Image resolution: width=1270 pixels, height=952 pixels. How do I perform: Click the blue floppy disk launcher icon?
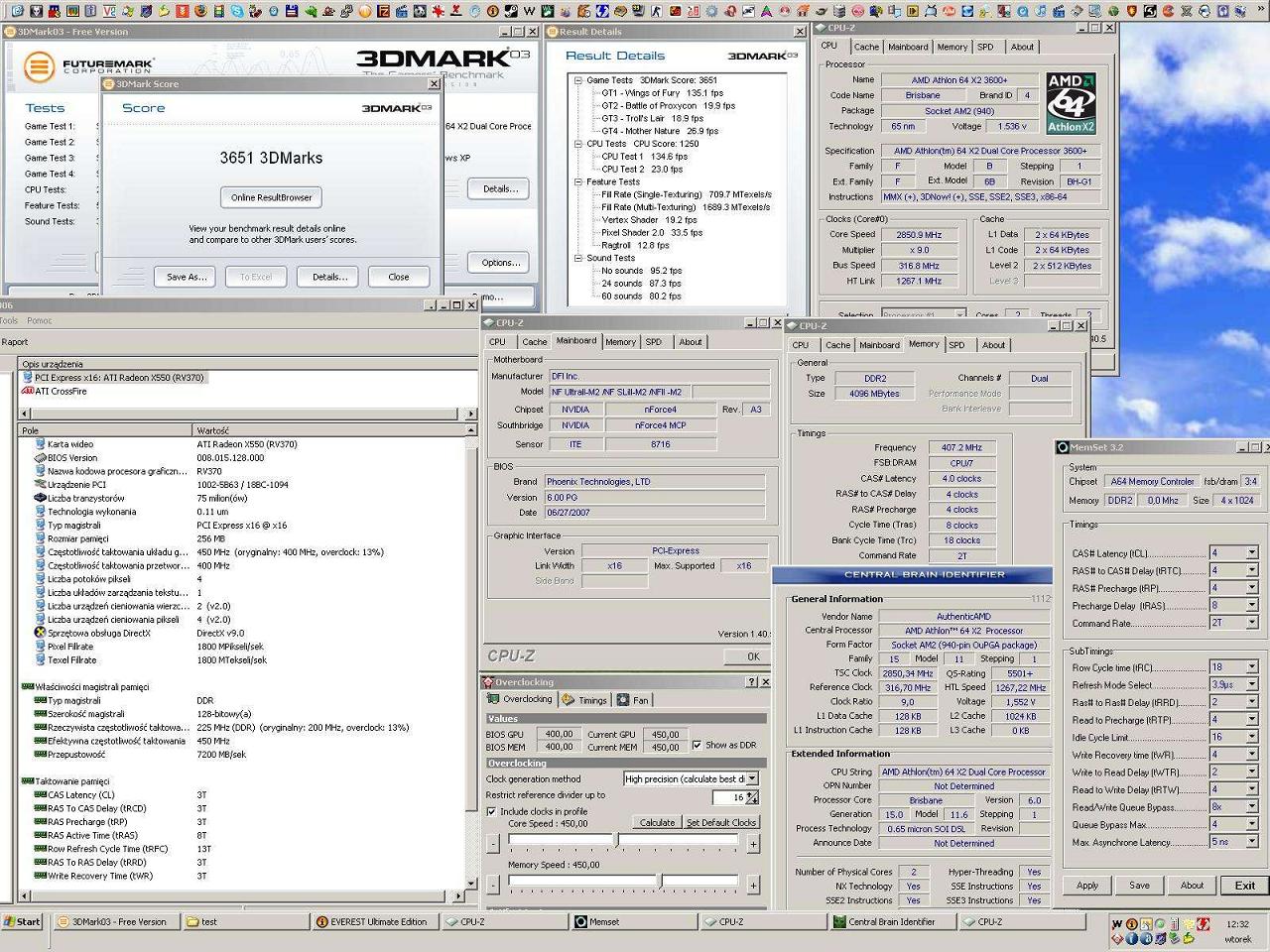coord(292,11)
